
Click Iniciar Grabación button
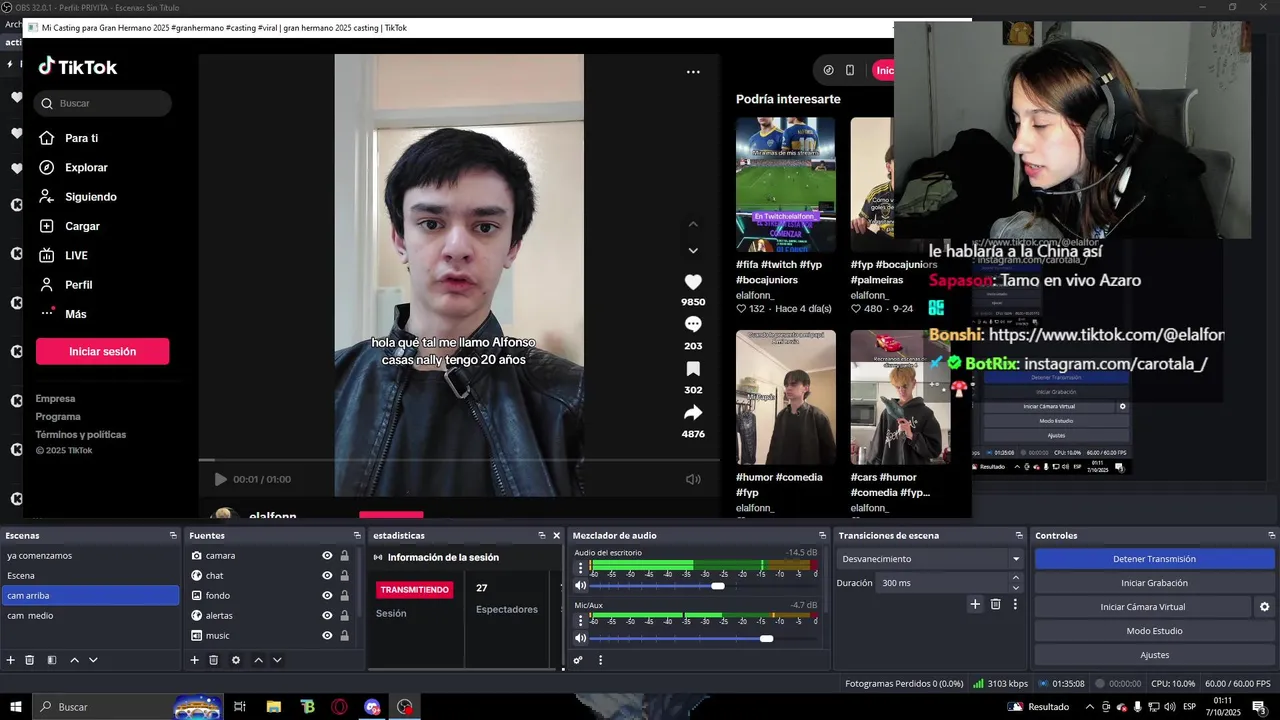pyautogui.click(x=1154, y=583)
